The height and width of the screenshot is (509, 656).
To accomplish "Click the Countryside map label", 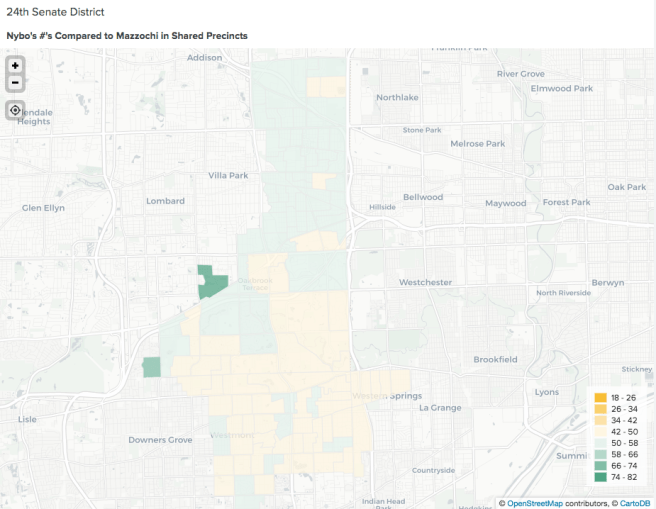I will click(x=433, y=471).
